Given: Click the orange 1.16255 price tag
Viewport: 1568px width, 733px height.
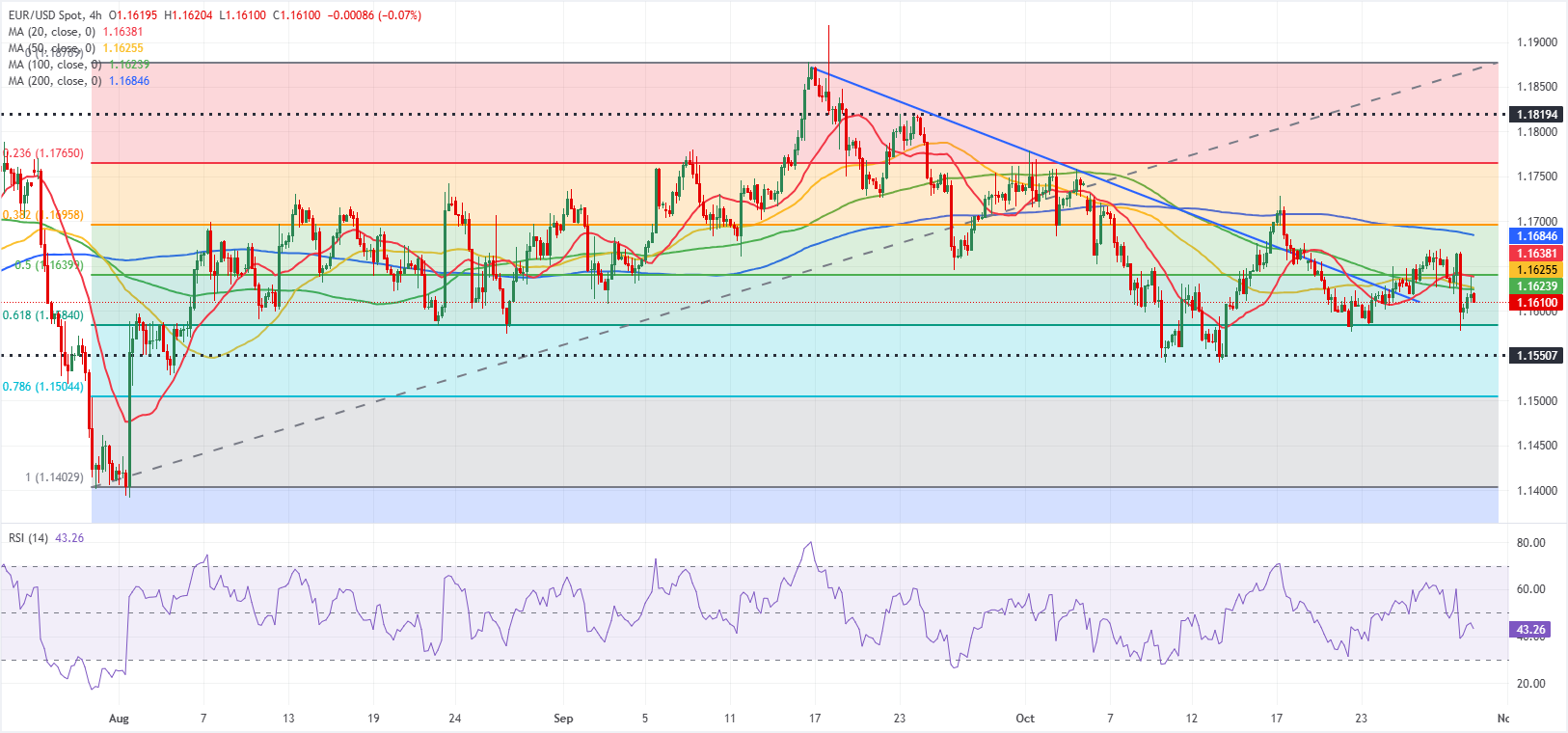Looking at the screenshot, I should (1536, 270).
